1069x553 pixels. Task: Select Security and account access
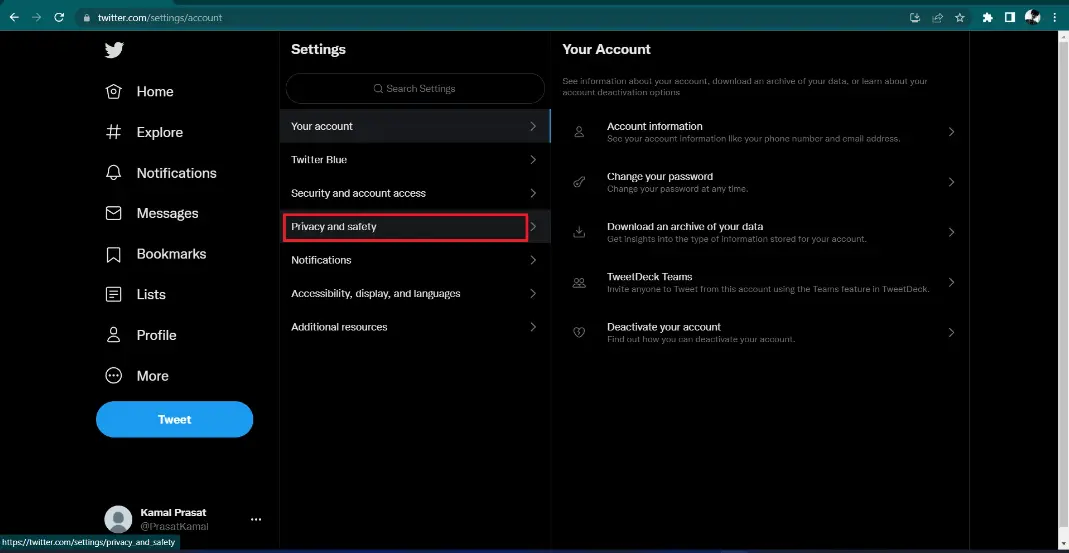415,193
